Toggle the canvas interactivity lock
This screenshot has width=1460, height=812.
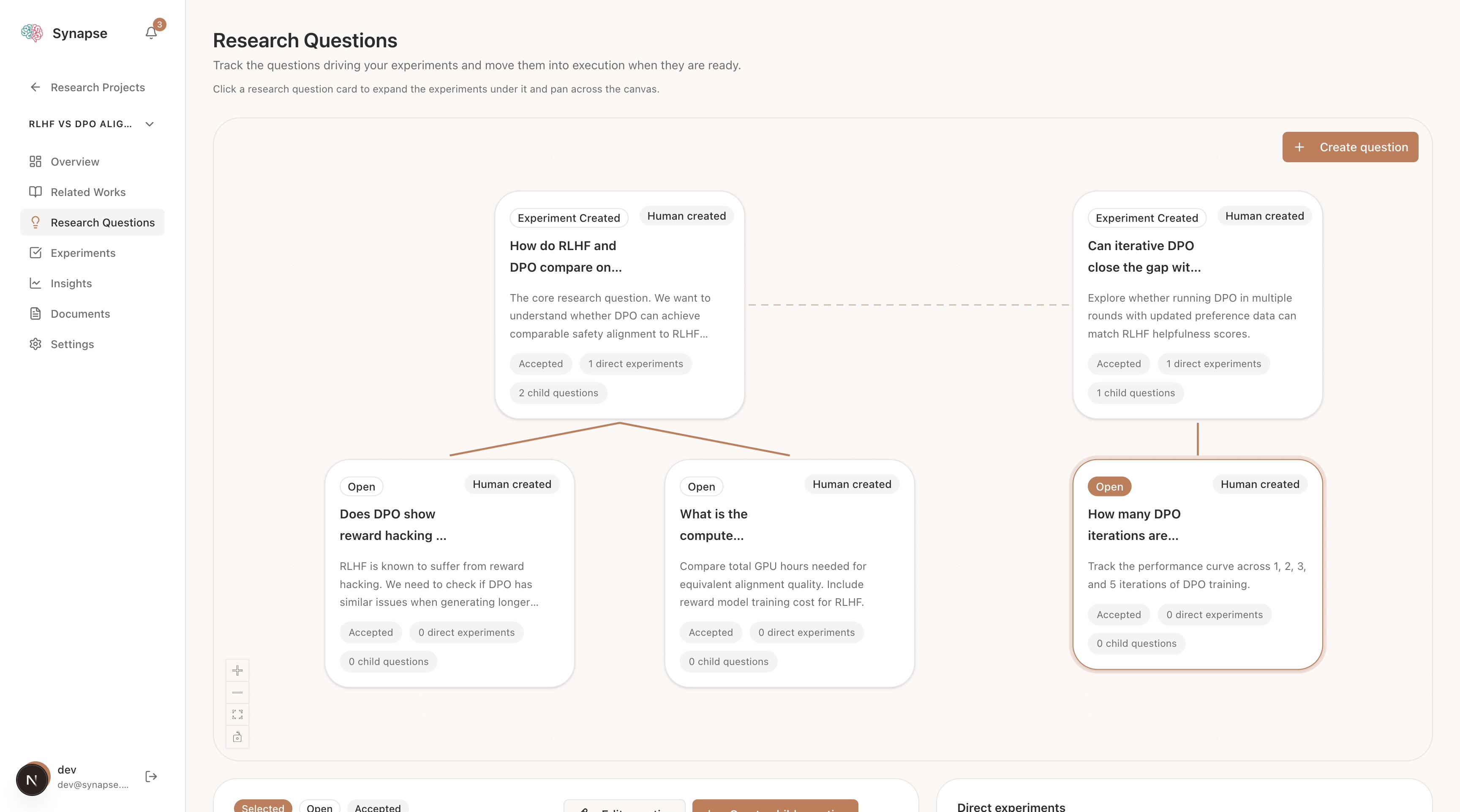(x=237, y=737)
